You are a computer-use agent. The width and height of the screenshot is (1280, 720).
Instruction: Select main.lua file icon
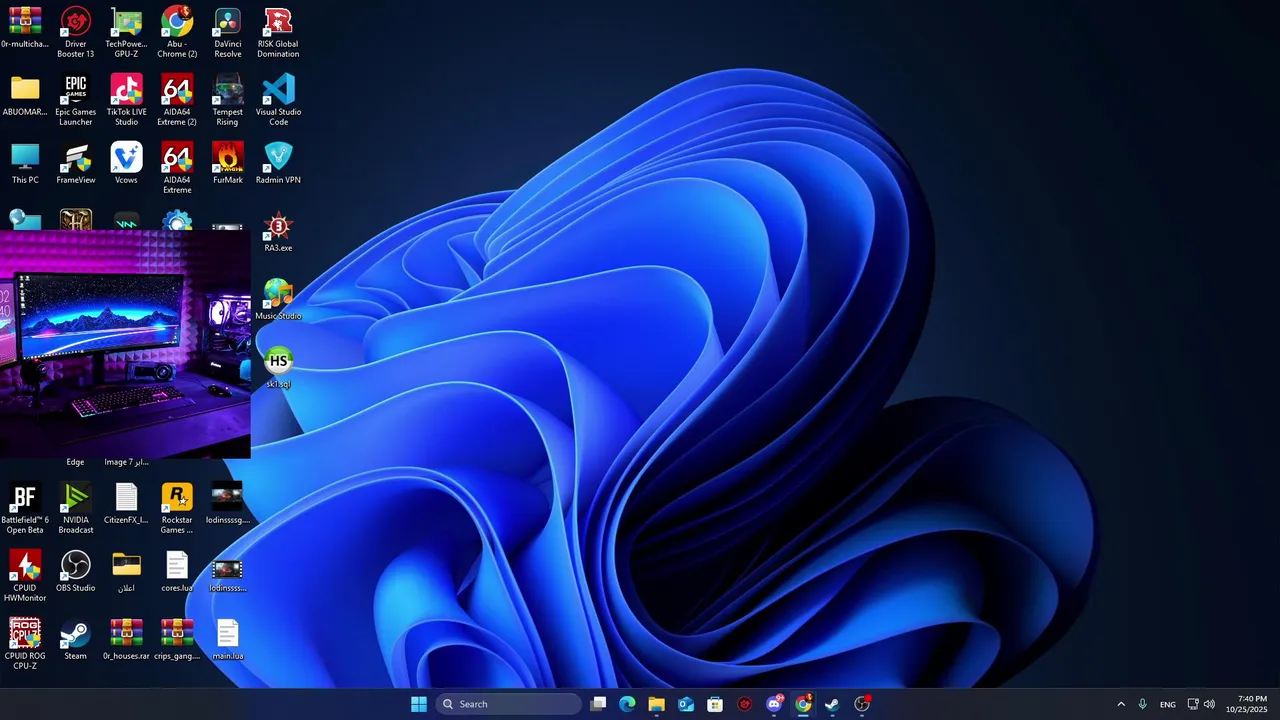(x=228, y=641)
